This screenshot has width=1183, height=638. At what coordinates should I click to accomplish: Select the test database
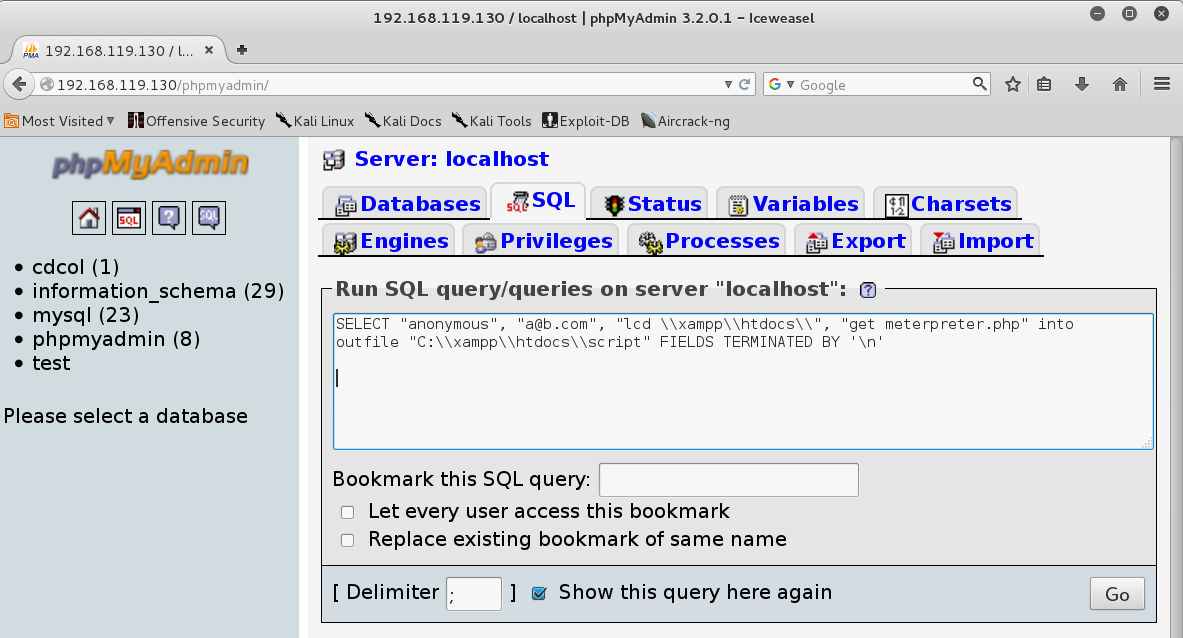point(51,363)
